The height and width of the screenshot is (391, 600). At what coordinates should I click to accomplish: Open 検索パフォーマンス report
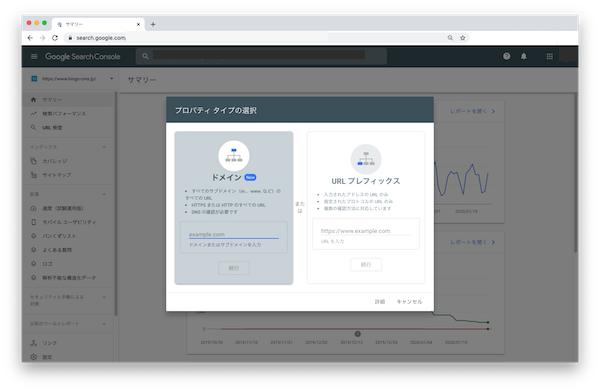pos(68,114)
